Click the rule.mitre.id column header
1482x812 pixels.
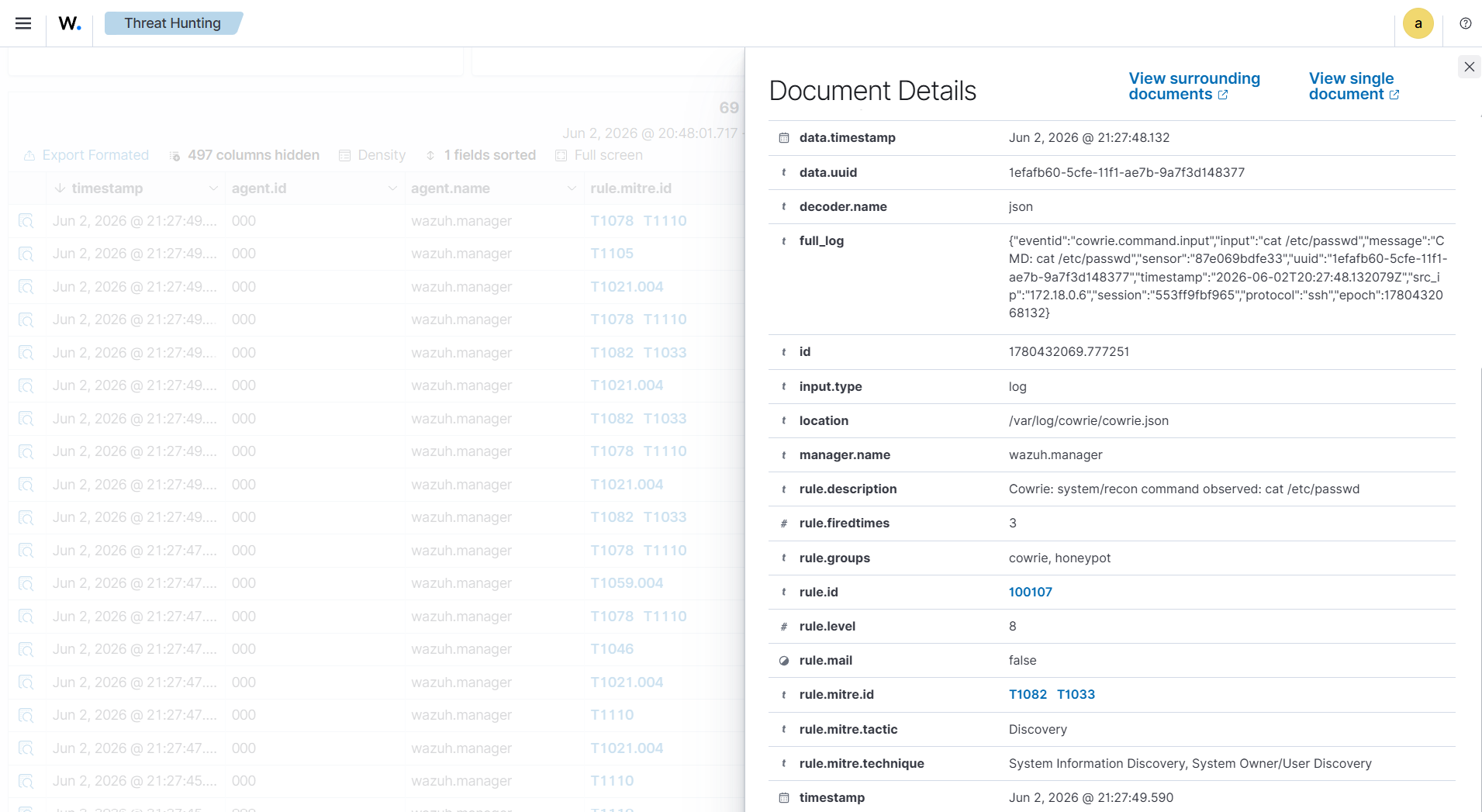(x=630, y=188)
